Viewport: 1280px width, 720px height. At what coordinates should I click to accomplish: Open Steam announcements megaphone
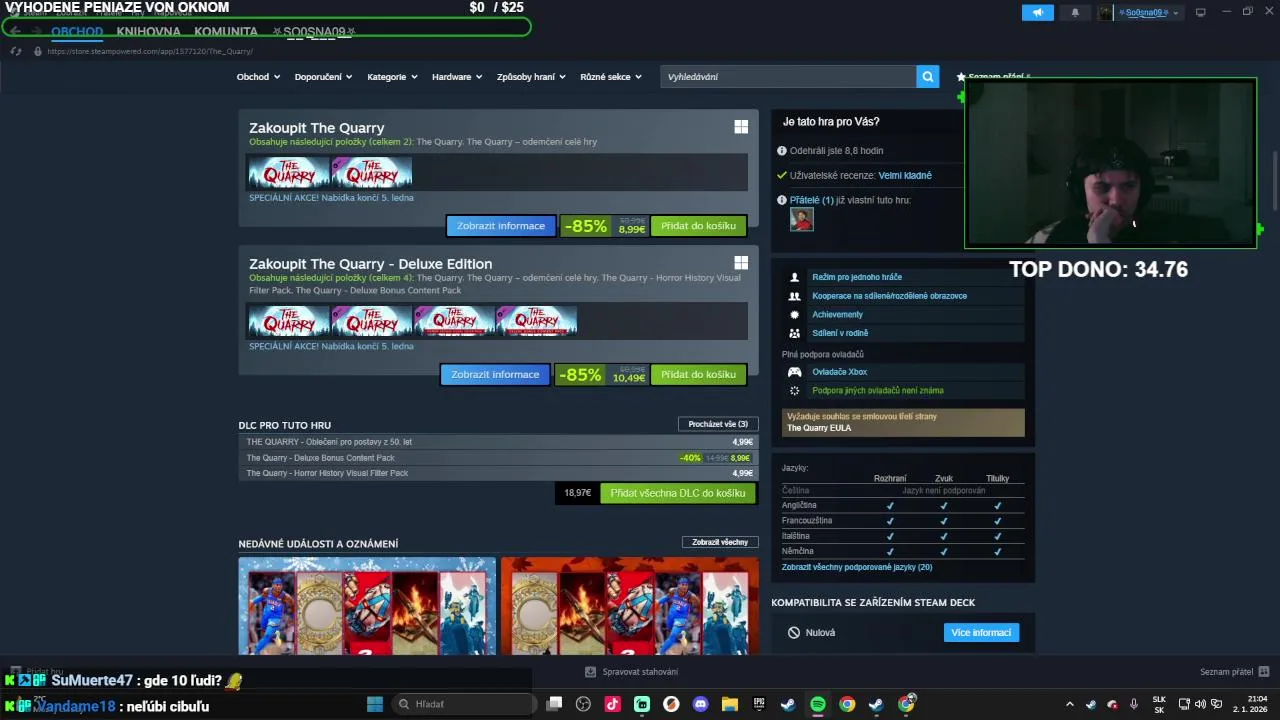point(1037,12)
